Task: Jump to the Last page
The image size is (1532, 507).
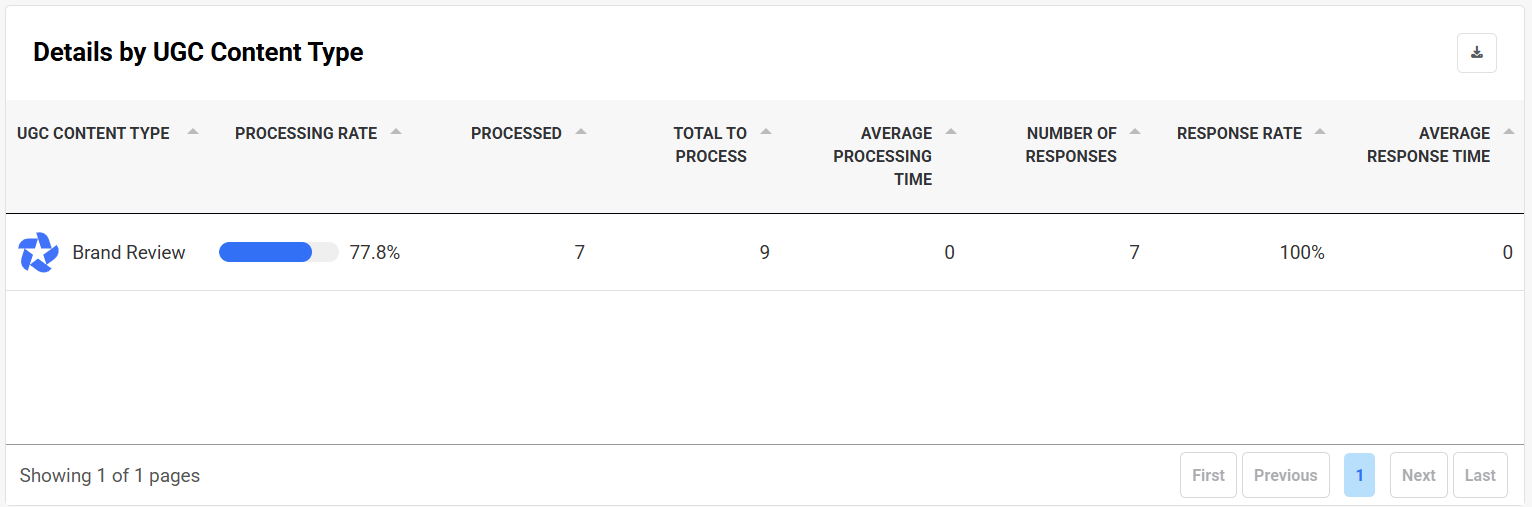Action: pos(1480,475)
